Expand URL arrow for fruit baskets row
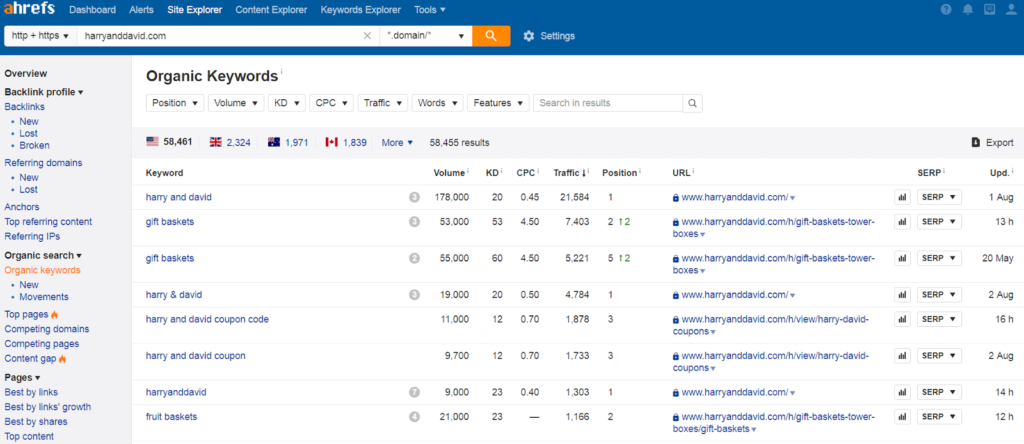Screen dimensions: 1024x444 click(754, 430)
